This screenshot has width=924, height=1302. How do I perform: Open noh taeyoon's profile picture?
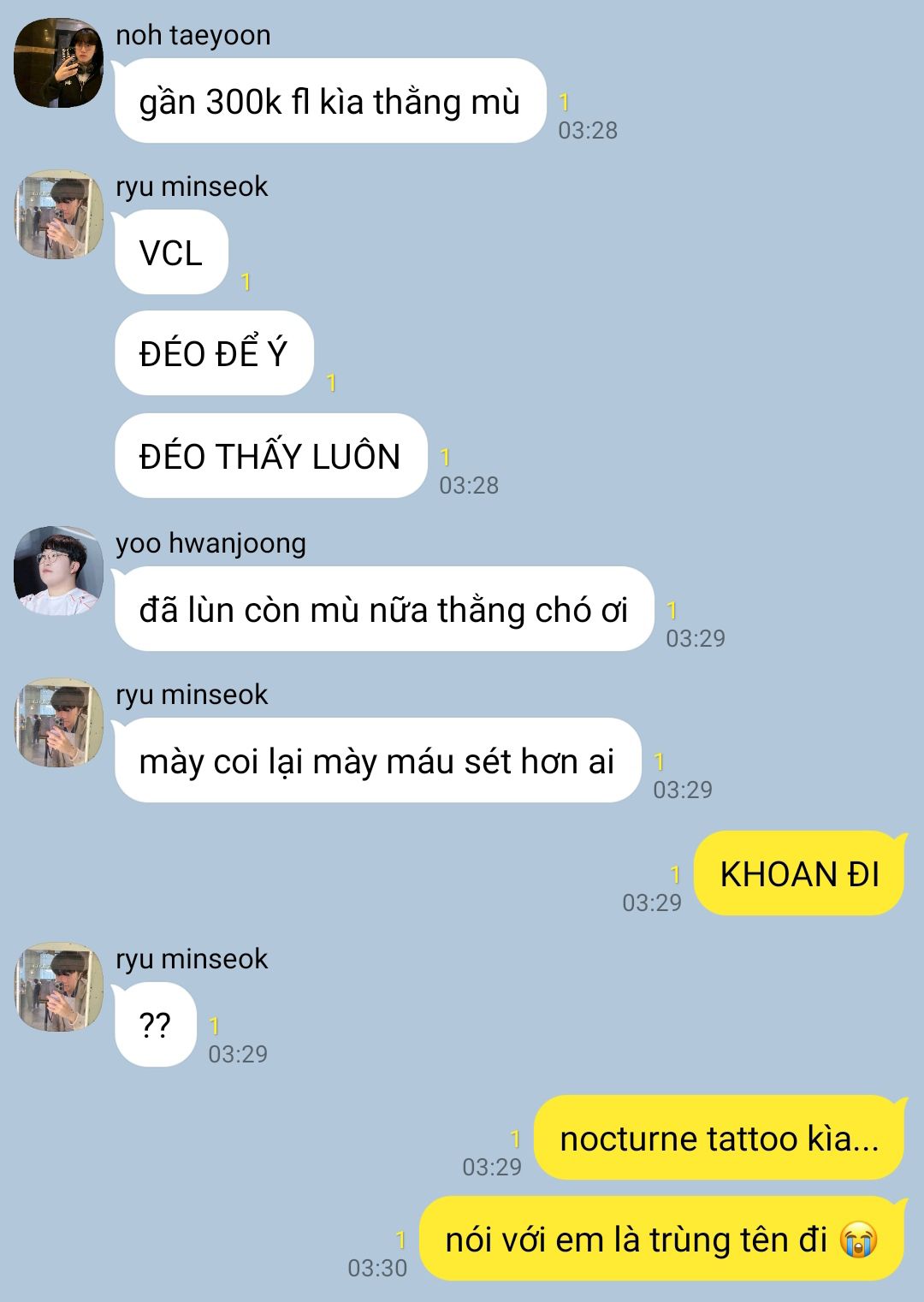point(59,63)
